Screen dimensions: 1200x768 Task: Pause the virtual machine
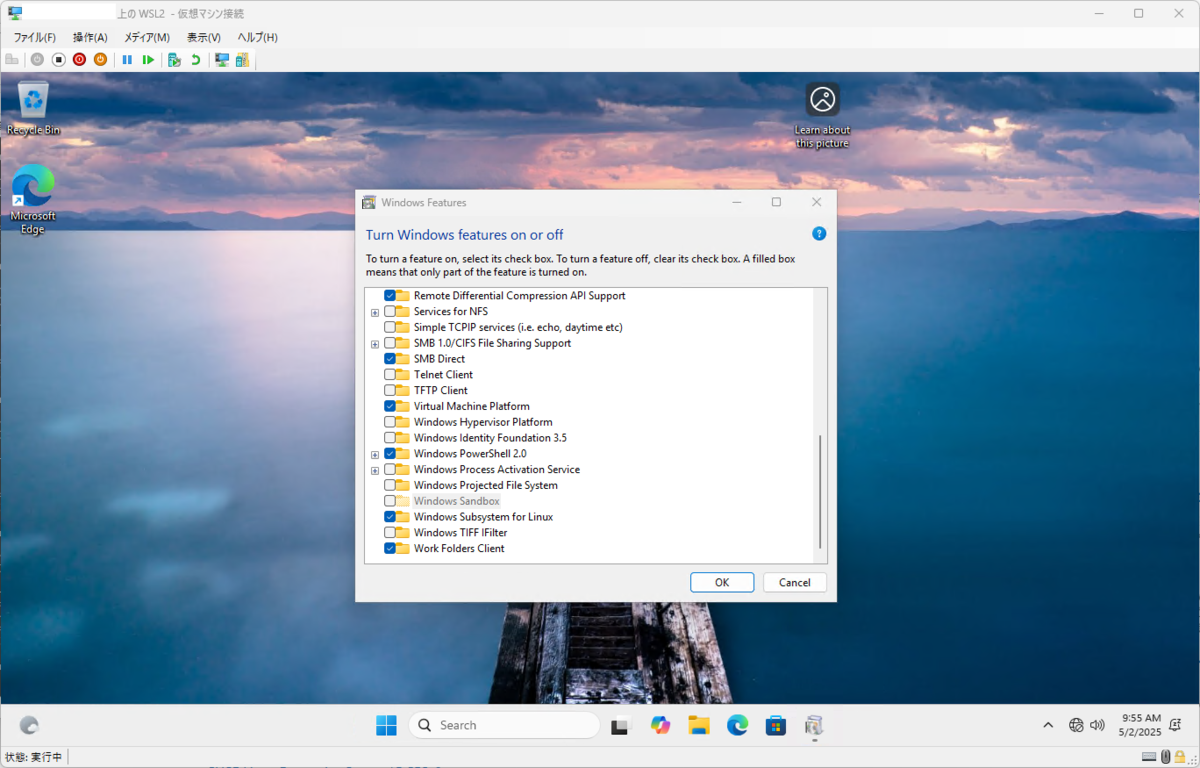pyautogui.click(x=127, y=60)
